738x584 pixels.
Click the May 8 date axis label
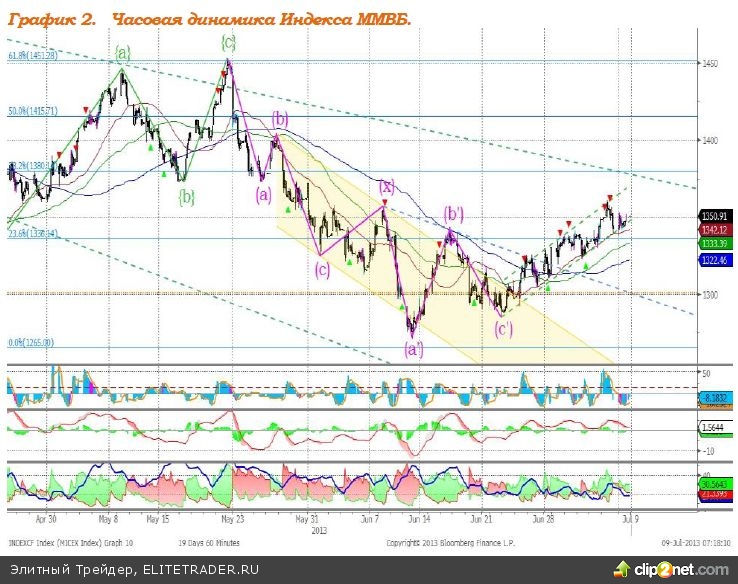(108, 519)
